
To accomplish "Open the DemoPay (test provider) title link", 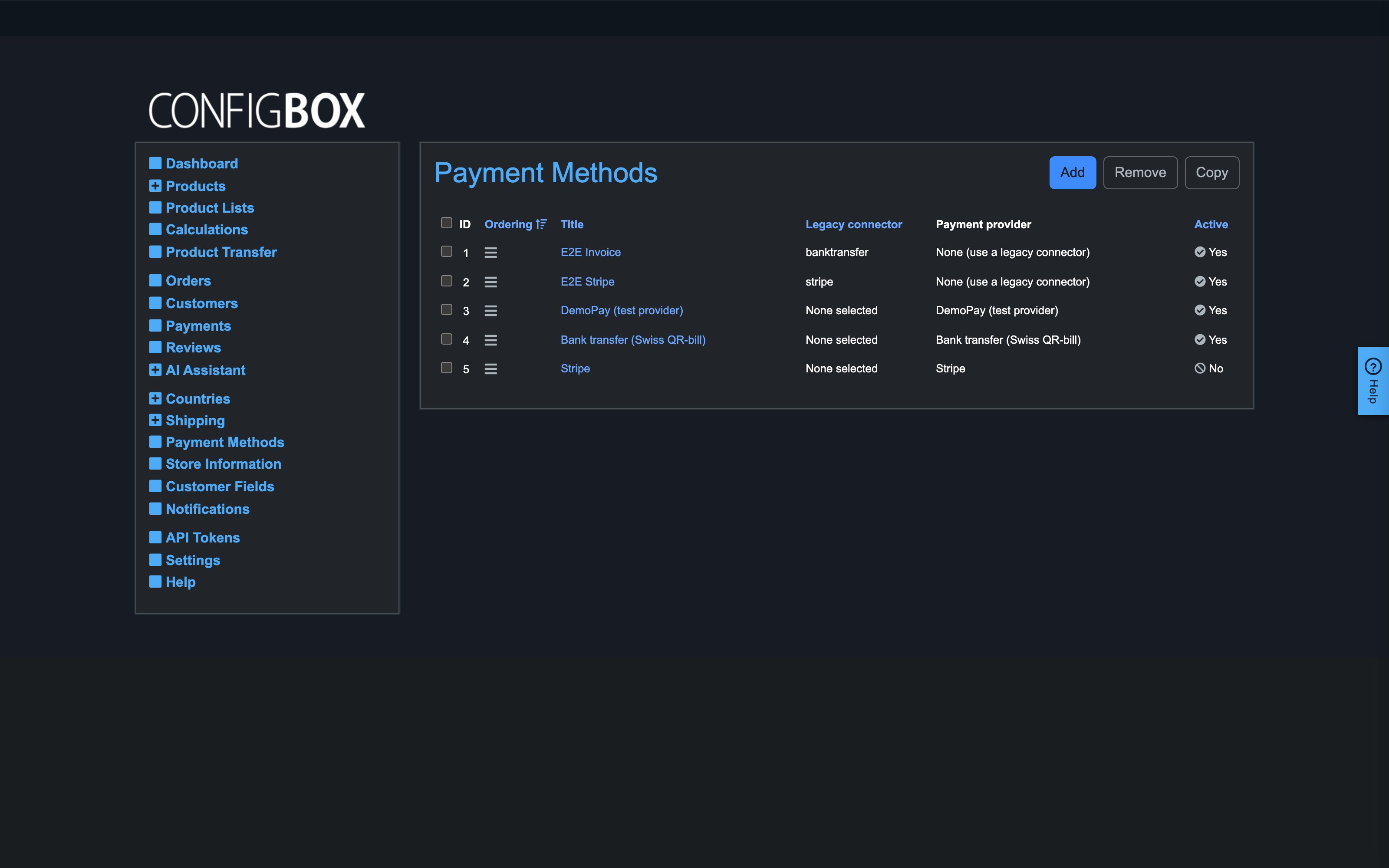I will pos(622,311).
